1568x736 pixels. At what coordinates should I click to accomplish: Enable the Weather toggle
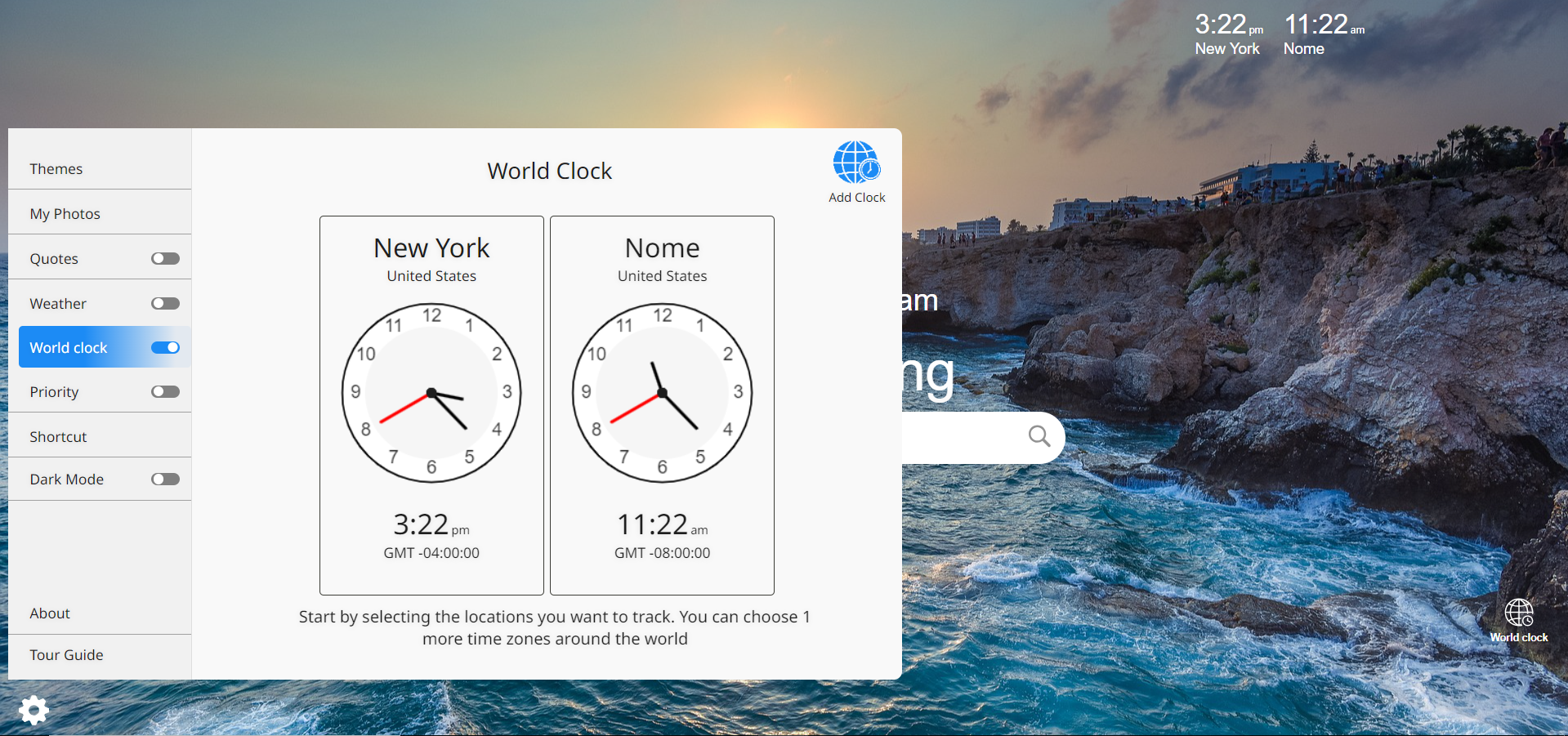(164, 303)
